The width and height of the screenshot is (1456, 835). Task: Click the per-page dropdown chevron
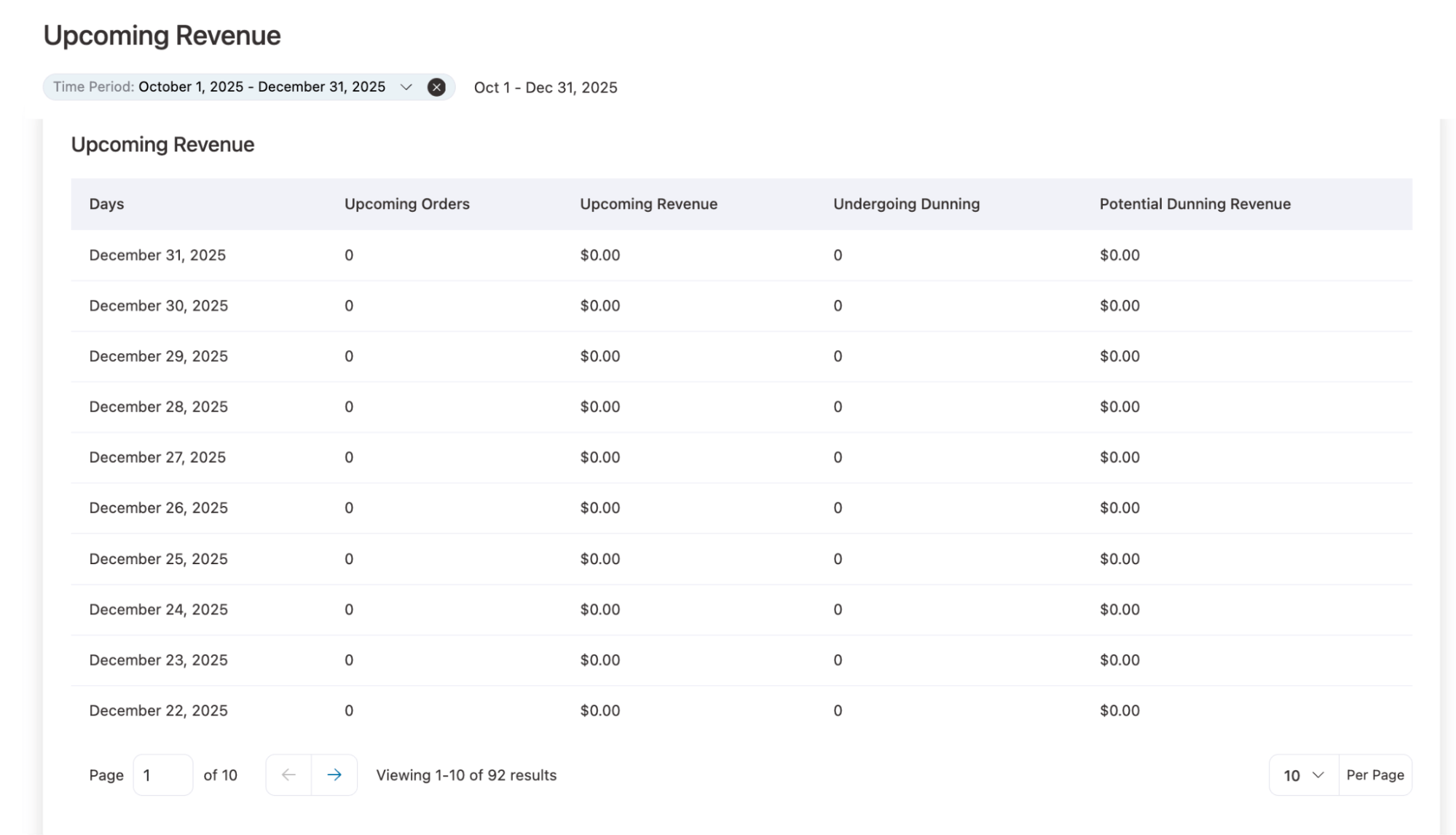coord(1317,775)
